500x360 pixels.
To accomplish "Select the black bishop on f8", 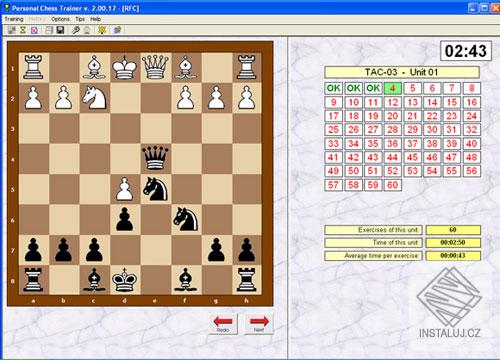I will [x=186, y=280].
